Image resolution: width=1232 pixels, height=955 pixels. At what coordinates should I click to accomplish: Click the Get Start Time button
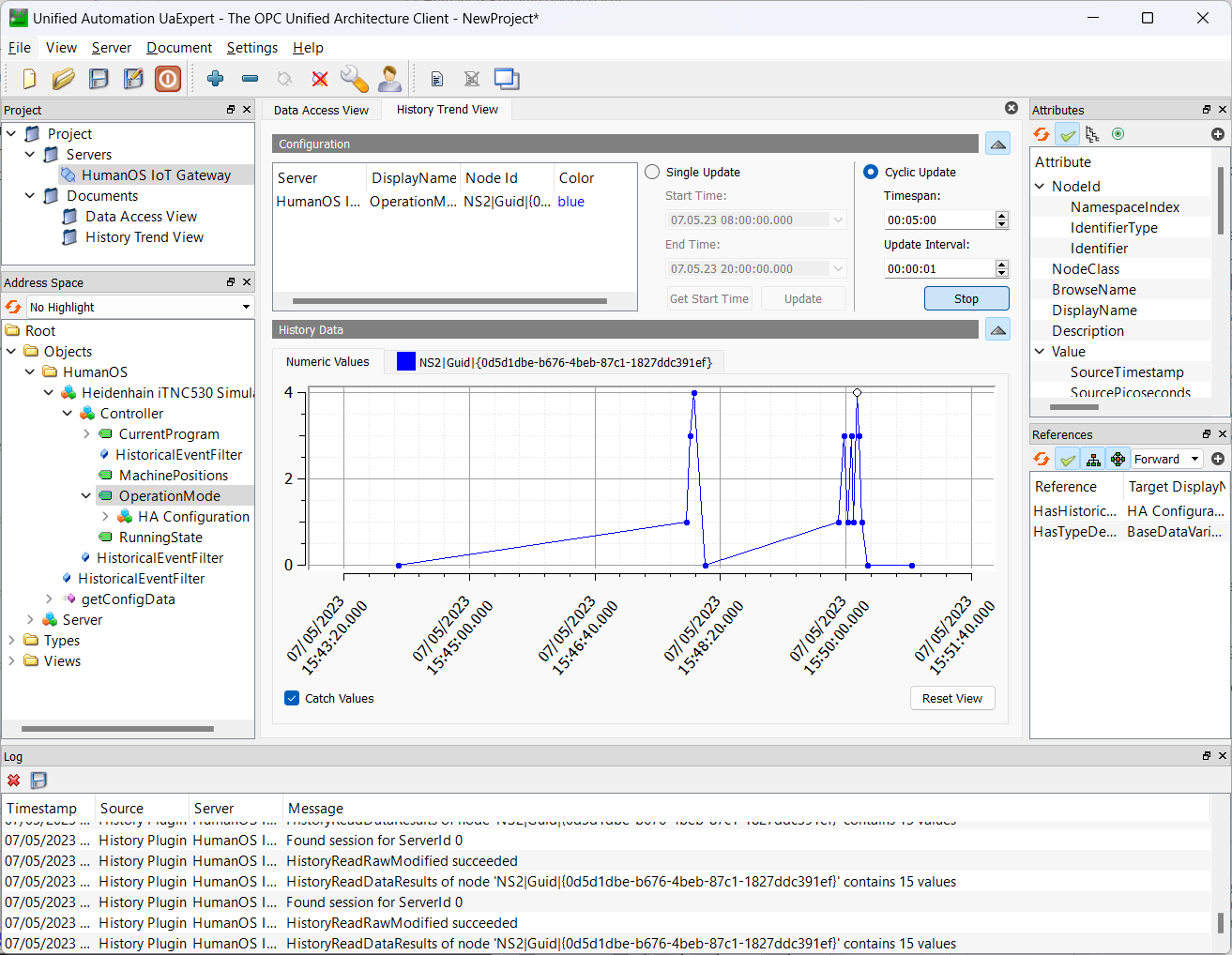pyautogui.click(x=709, y=298)
